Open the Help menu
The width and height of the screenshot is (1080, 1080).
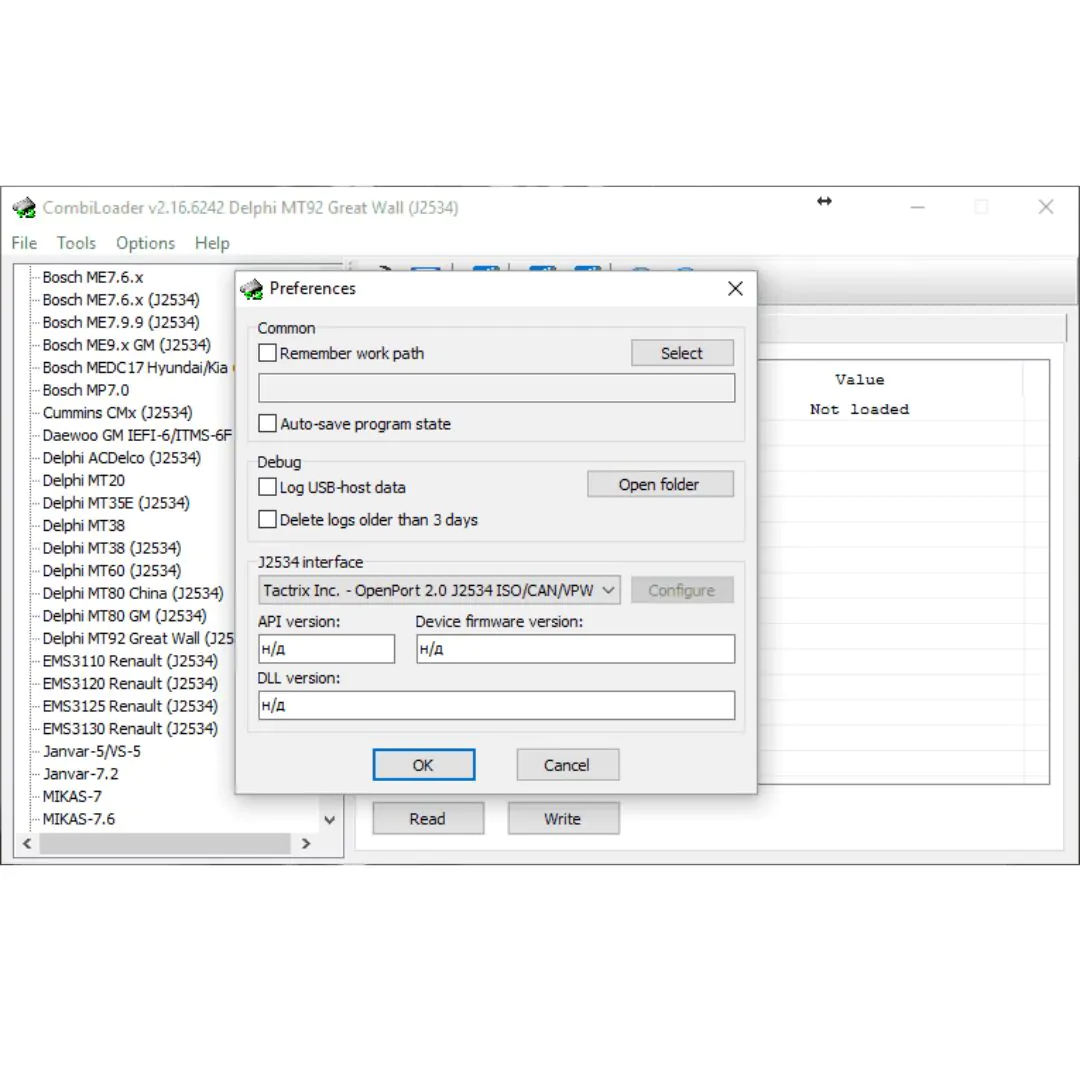point(212,243)
